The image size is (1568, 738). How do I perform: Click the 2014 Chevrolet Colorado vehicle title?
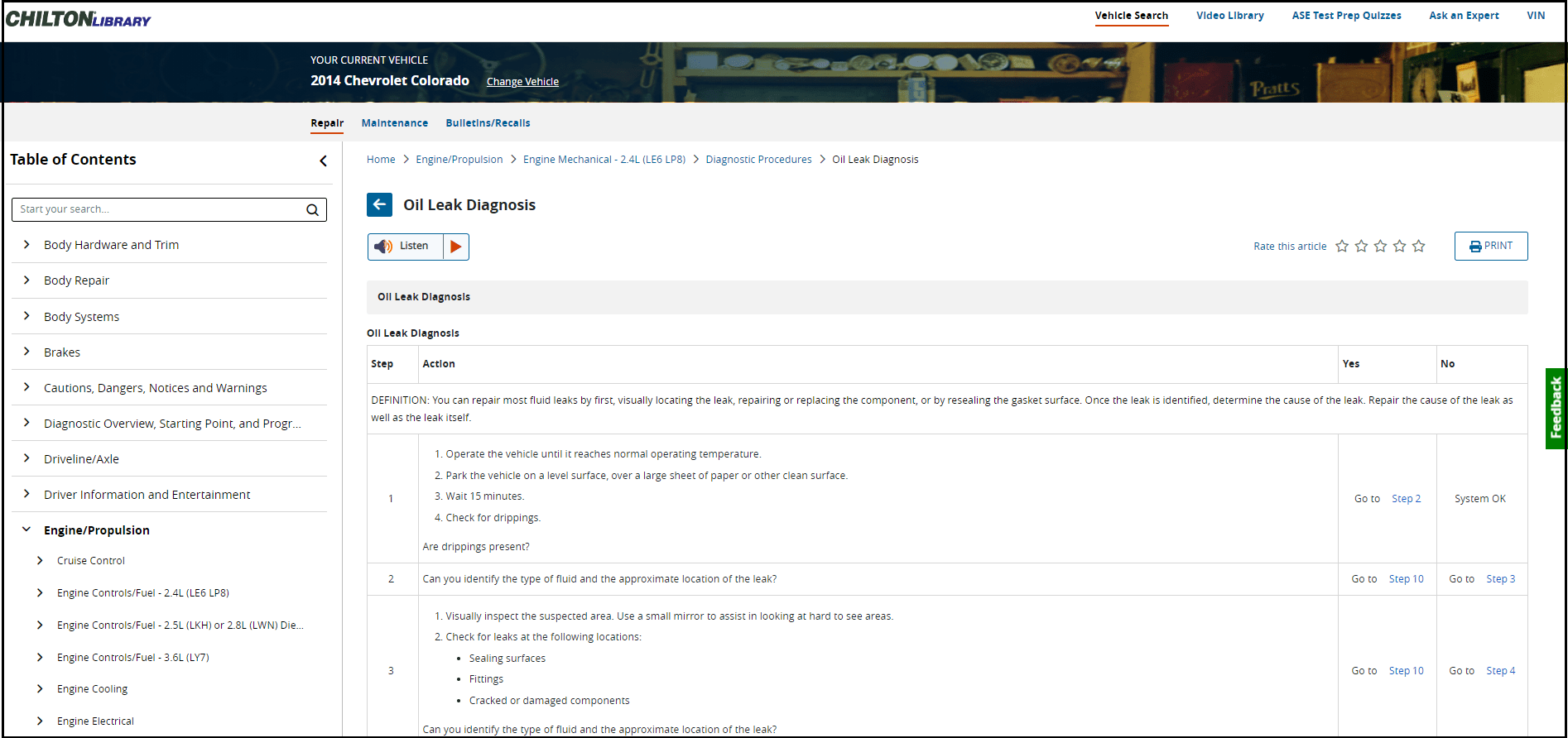390,80
